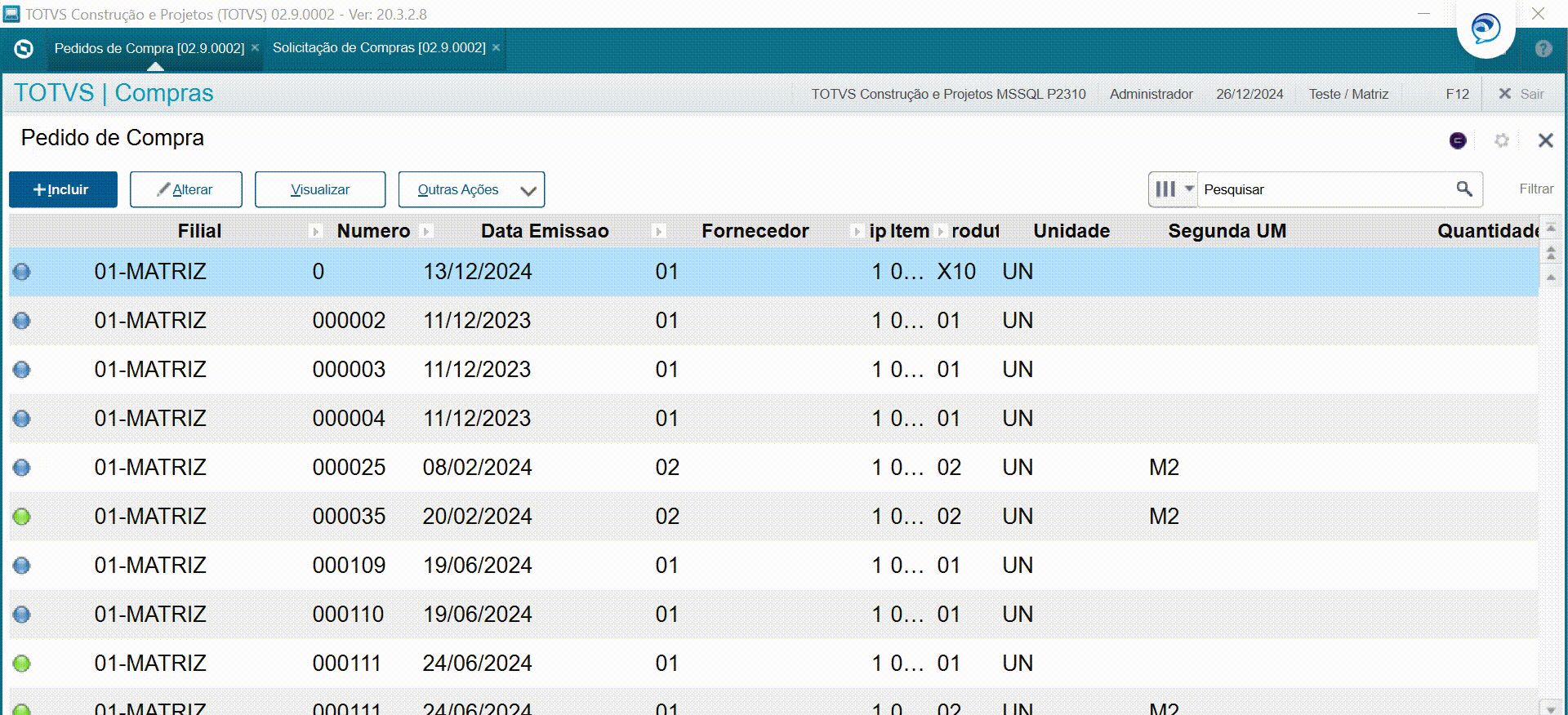The width and height of the screenshot is (1568, 715).
Task: Click the status indicator of order 000003
Action: tap(22, 370)
